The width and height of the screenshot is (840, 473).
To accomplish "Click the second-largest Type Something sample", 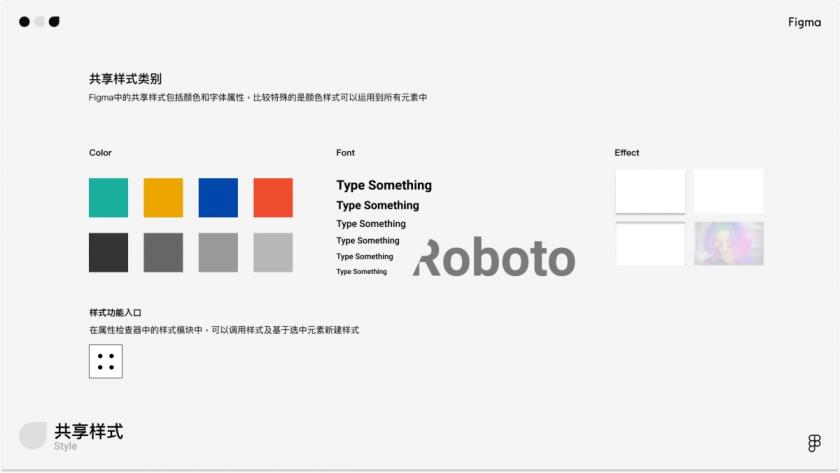I will tap(378, 205).
